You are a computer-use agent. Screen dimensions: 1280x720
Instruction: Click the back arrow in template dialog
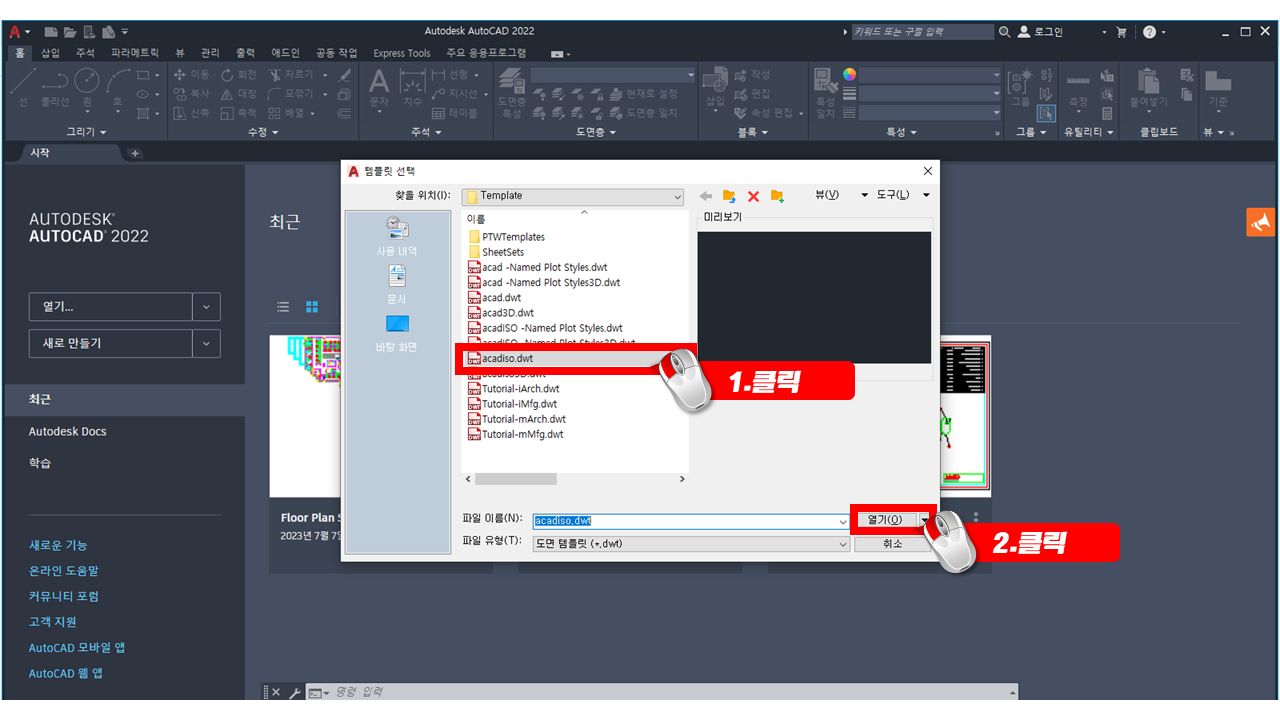point(706,196)
